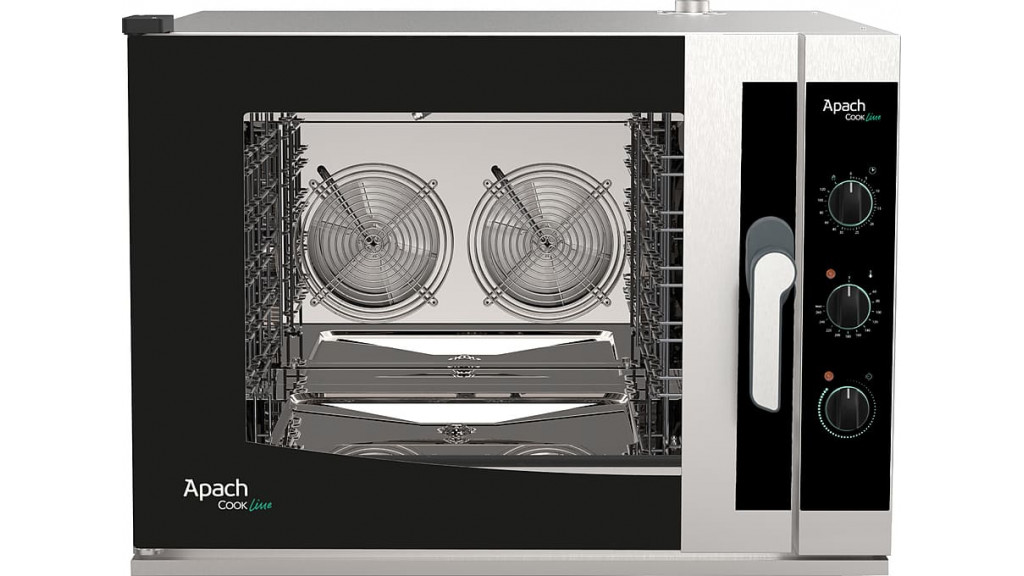Click the left convection fan grille
Image resolution: width=1024 pixels, height=576 pixels.
click(x=375, y=240)
